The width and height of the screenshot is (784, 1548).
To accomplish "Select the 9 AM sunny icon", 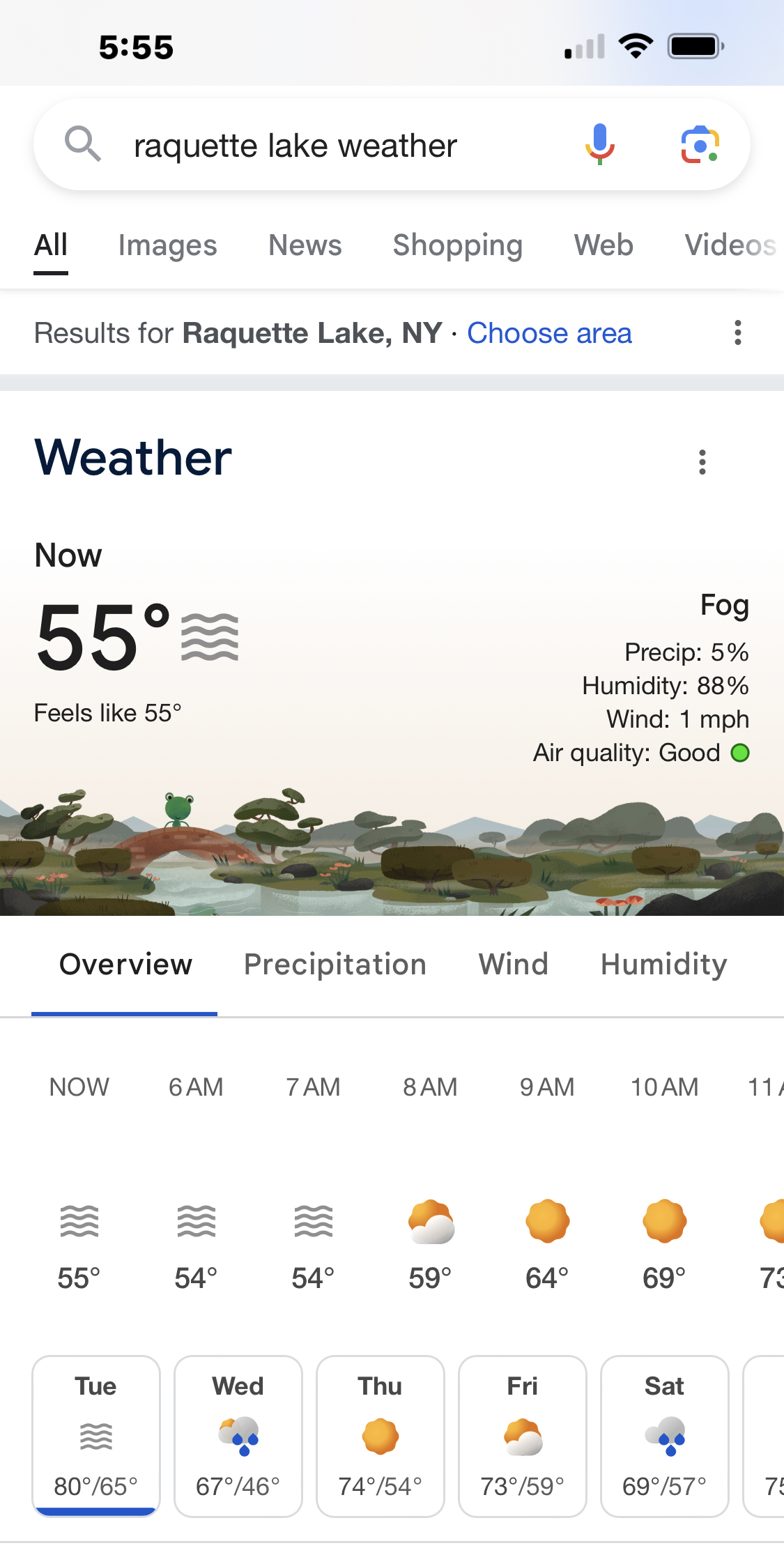I will 548,1221.
